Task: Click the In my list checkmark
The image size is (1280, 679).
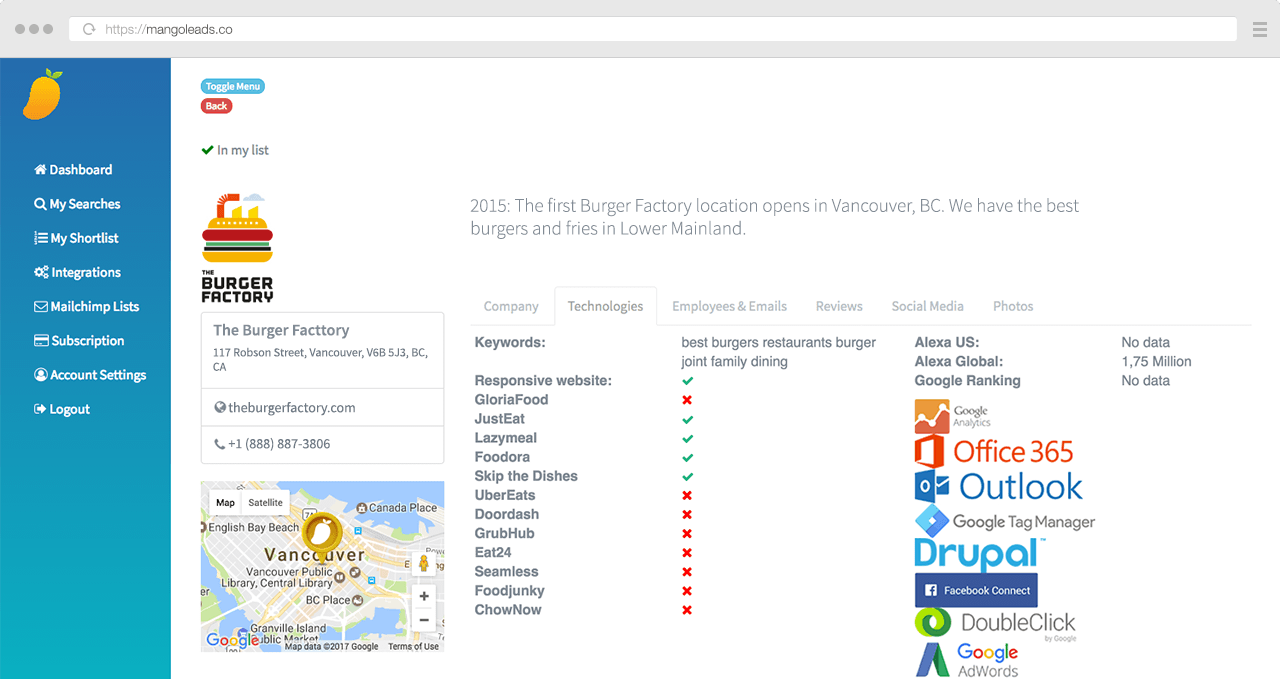Action: coord(208,150)
